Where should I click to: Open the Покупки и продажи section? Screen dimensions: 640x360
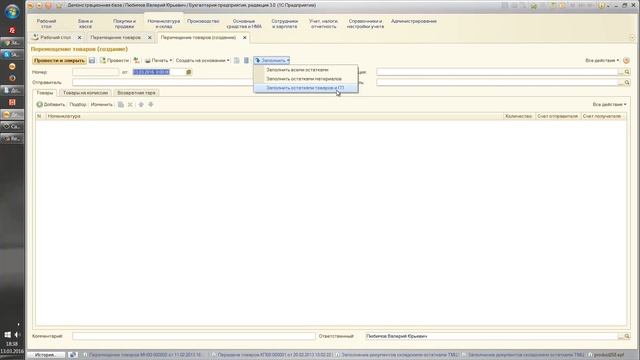point(124,24)
